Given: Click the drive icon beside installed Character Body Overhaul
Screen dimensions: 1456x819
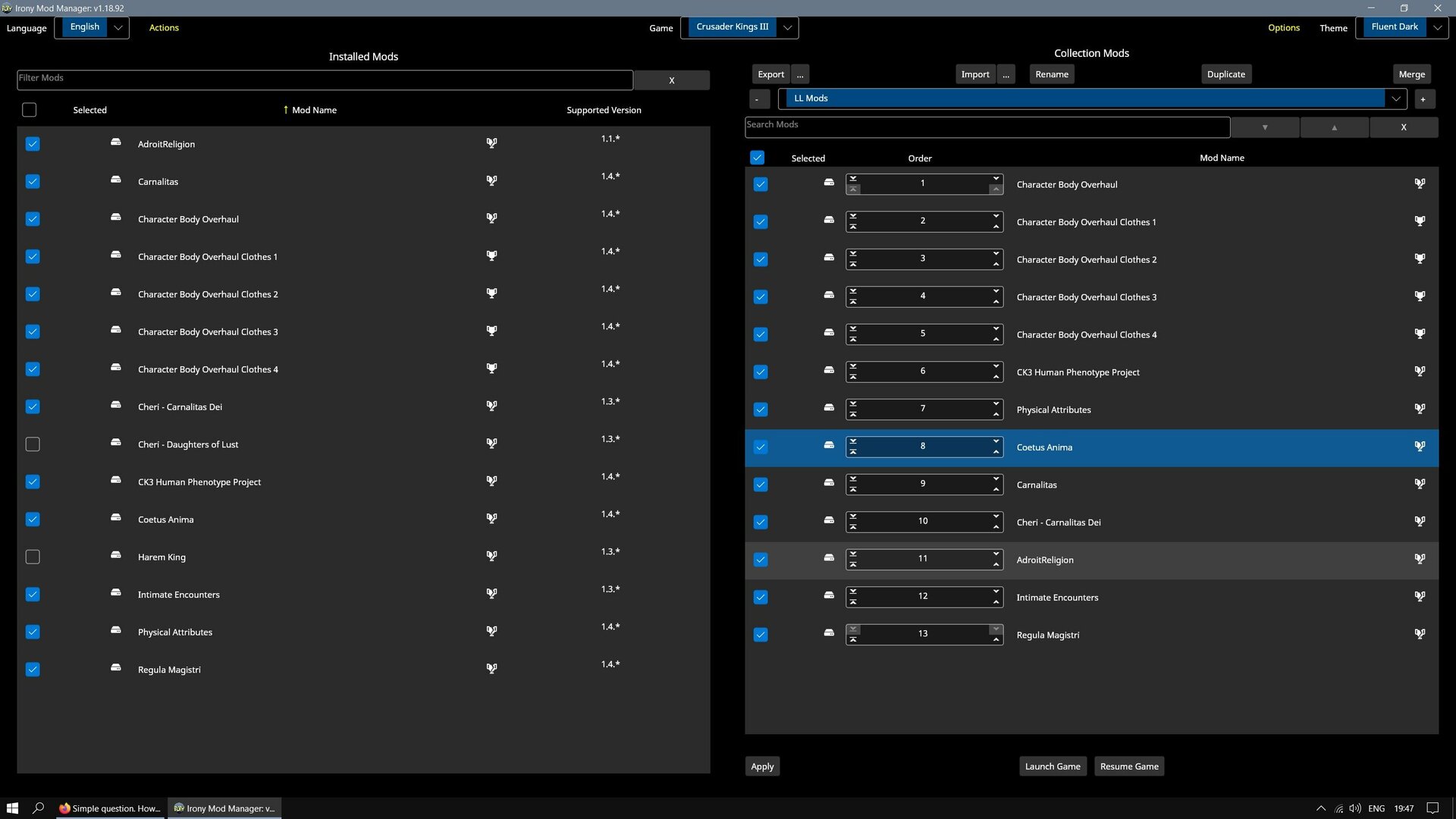Looking at the screenshot, I should [115, 217].
